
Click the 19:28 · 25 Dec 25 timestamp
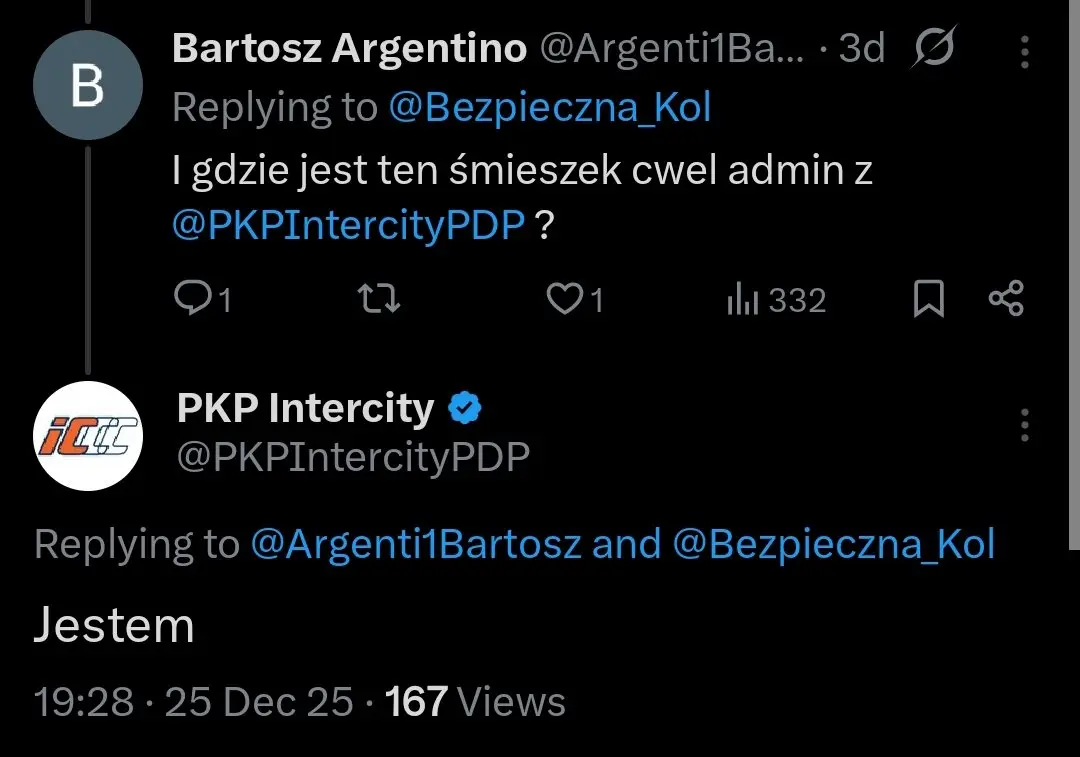click(193, 702)
